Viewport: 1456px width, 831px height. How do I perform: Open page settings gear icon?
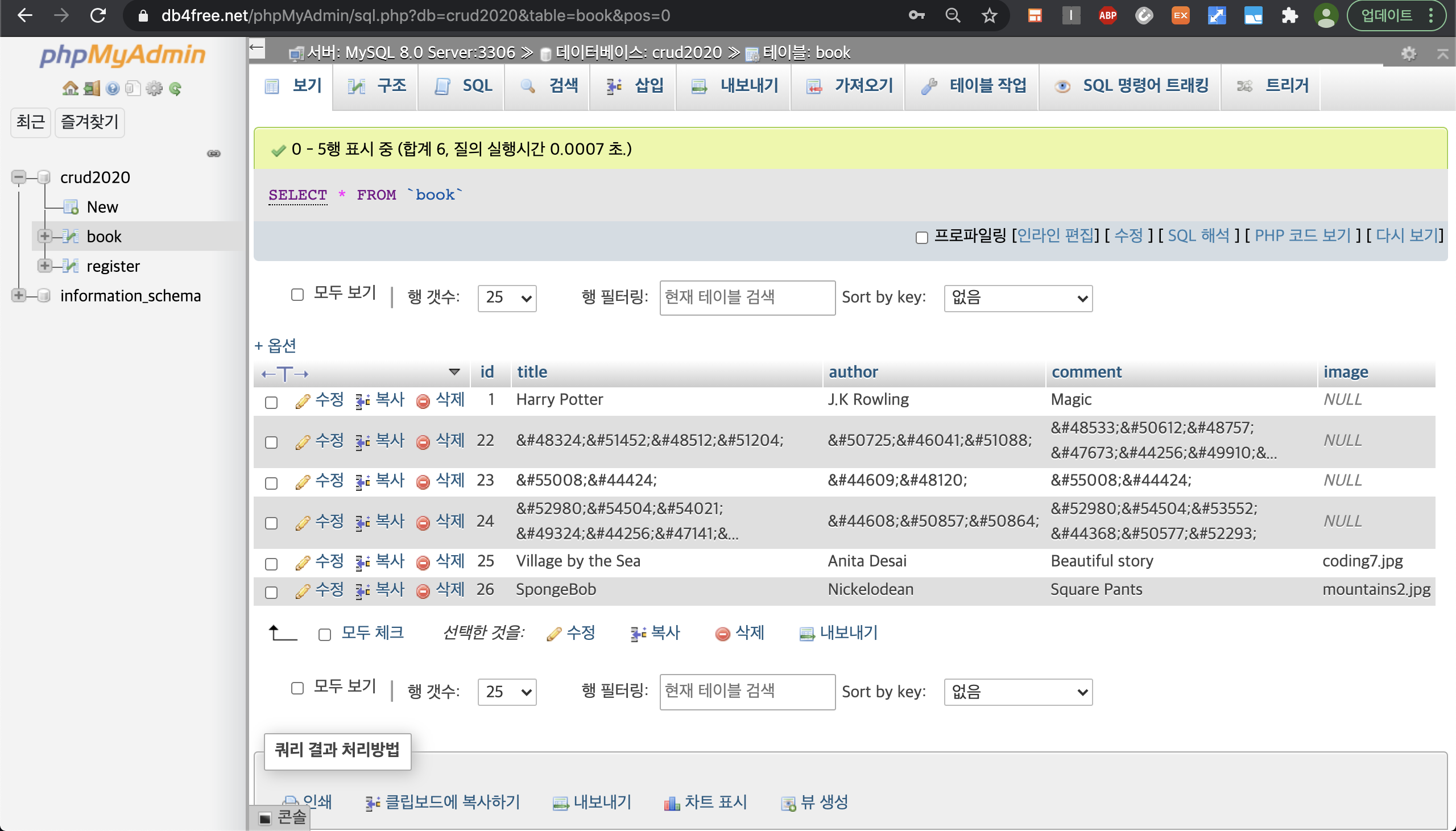1409,53
